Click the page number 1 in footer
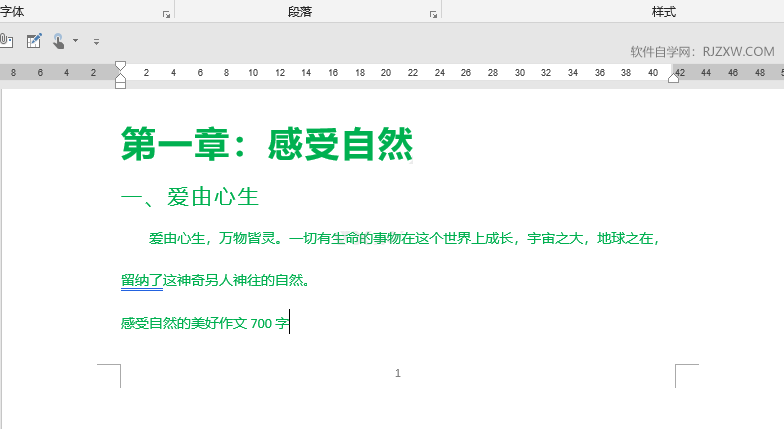This screenshot has height=429, width=784. click(398, 373)
